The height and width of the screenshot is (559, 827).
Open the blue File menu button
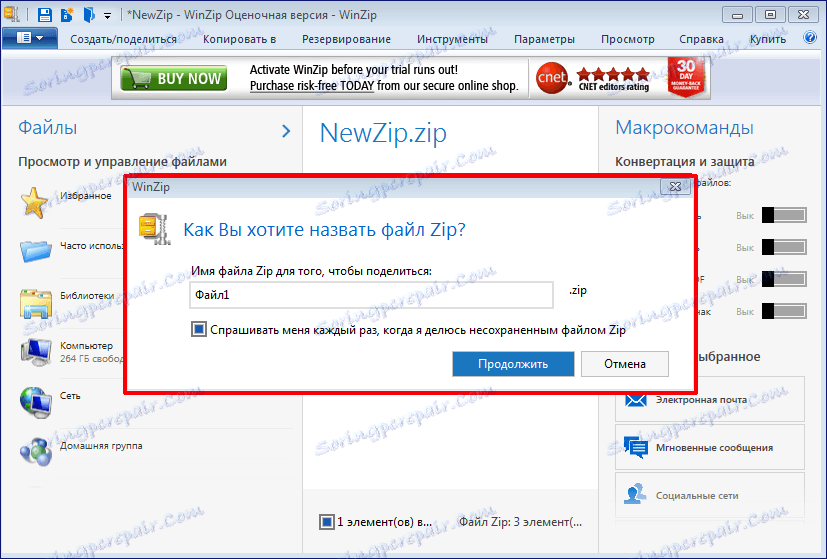tap(30, 38)
